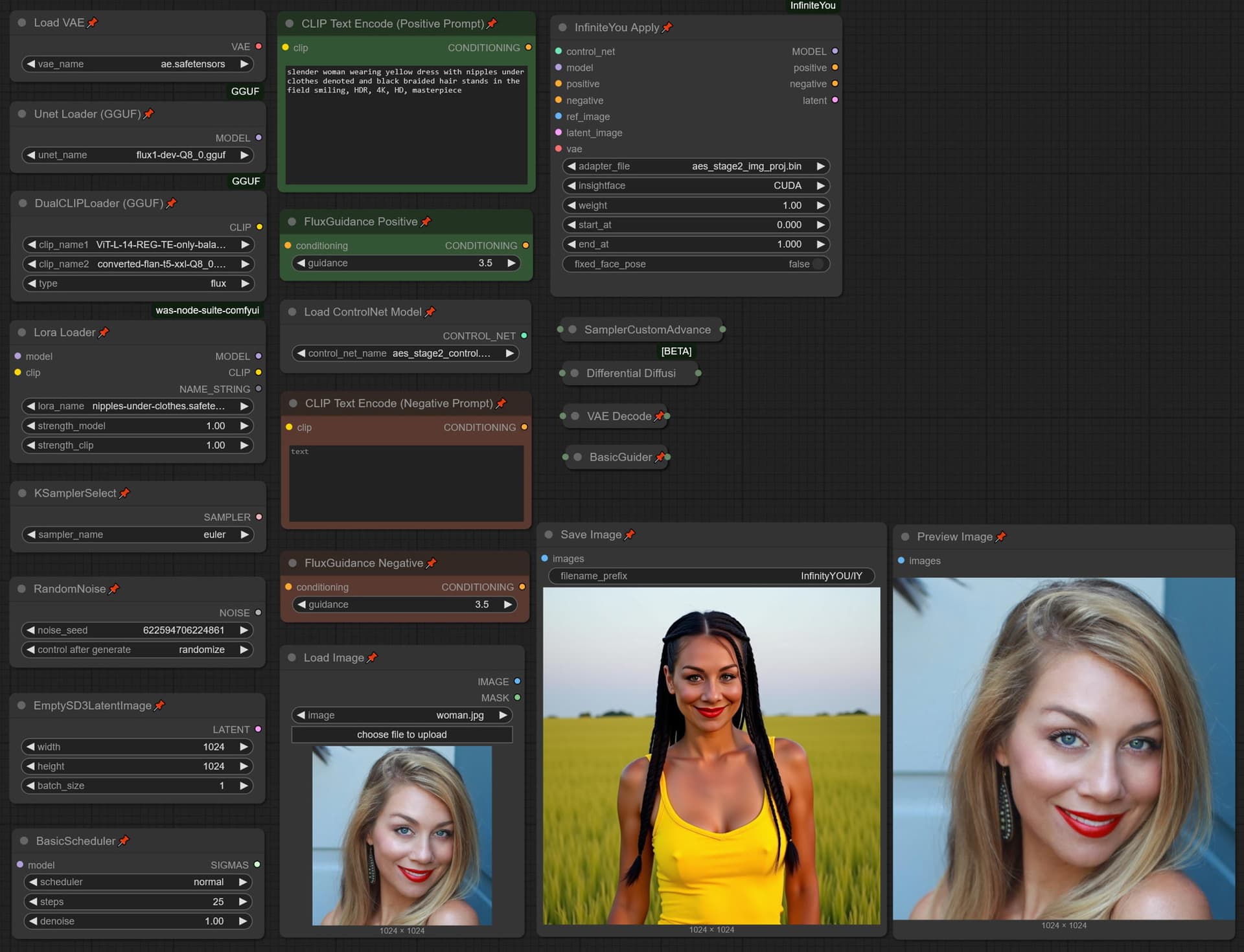Open the clip_name1 dropdown
This screenshot has width=1244, height=952.
pos(138,245)
